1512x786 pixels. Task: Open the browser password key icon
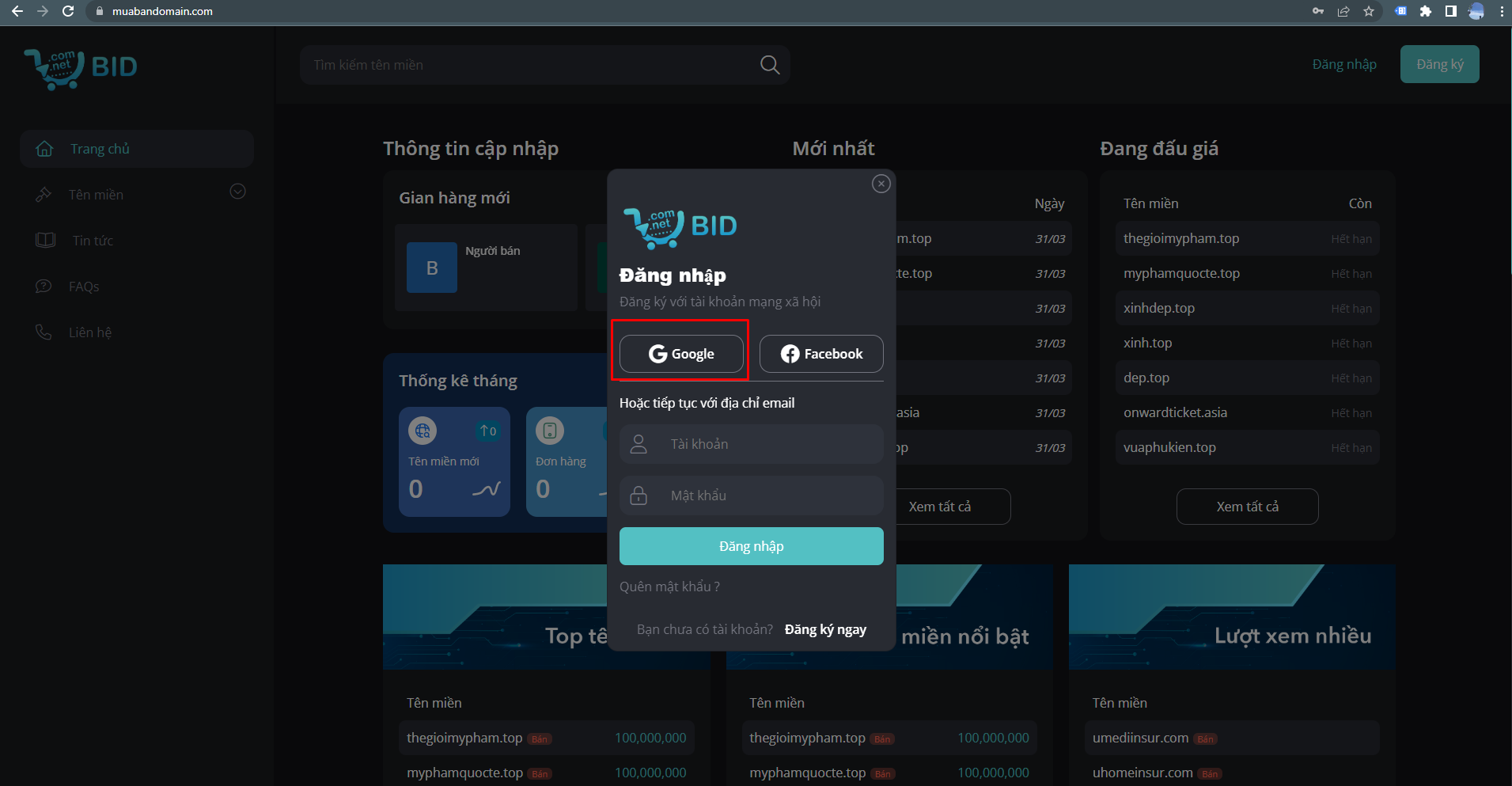[x=1318, y=11]
